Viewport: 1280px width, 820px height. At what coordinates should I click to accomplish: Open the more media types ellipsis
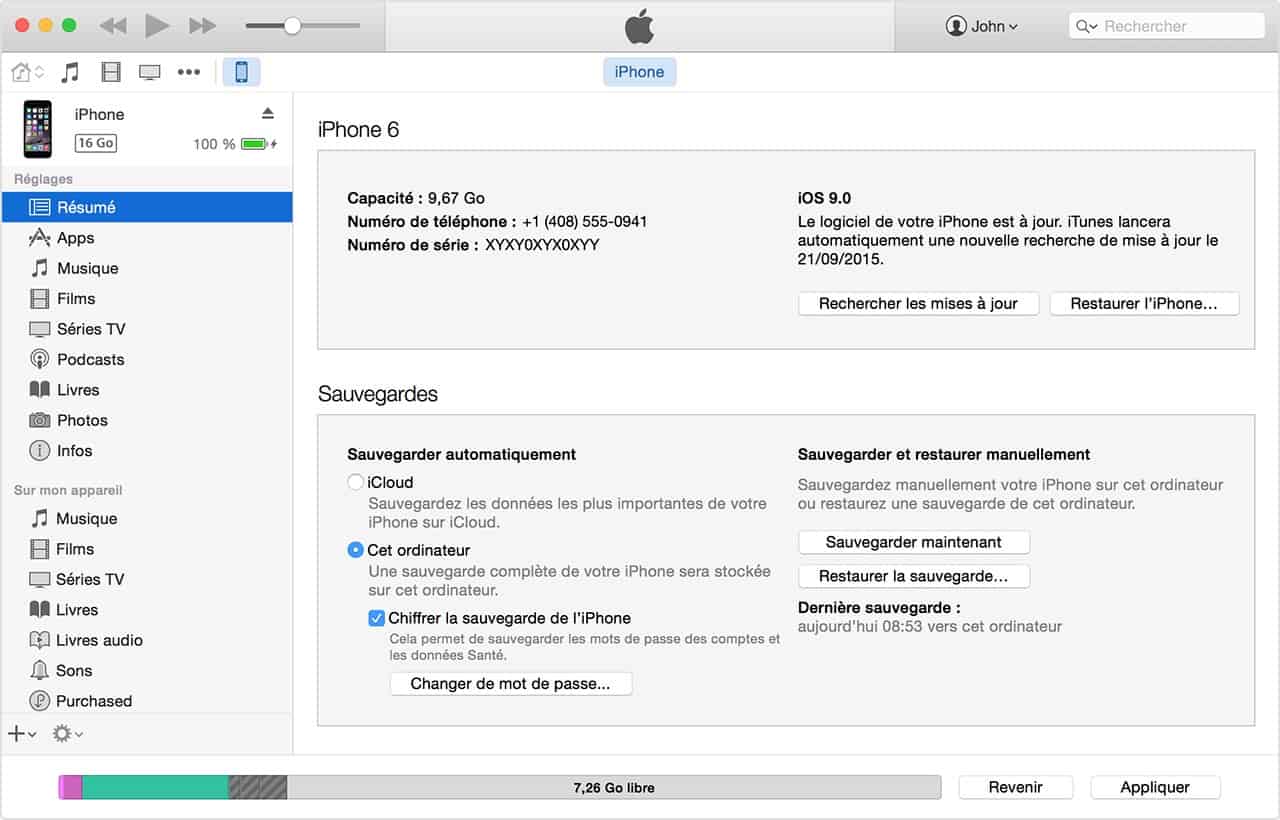tap(189, 72)
